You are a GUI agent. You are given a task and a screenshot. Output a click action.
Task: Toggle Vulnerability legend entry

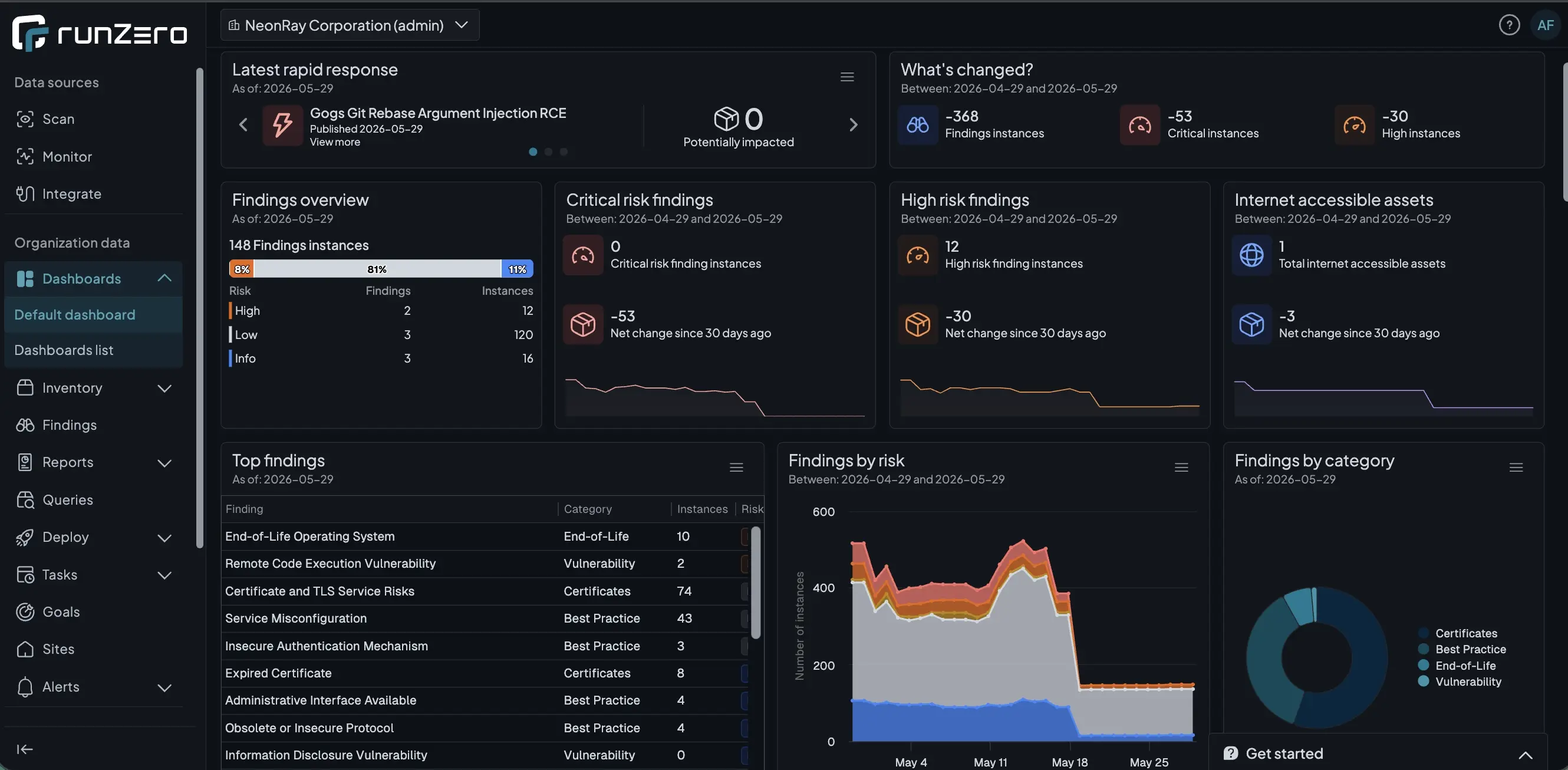(x=1459, y=681)
